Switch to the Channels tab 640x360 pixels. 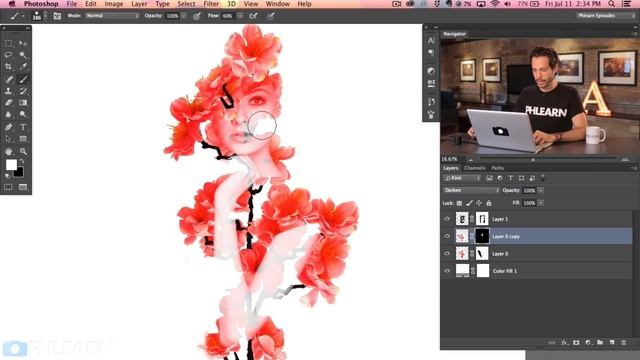(x=475, y=168)
